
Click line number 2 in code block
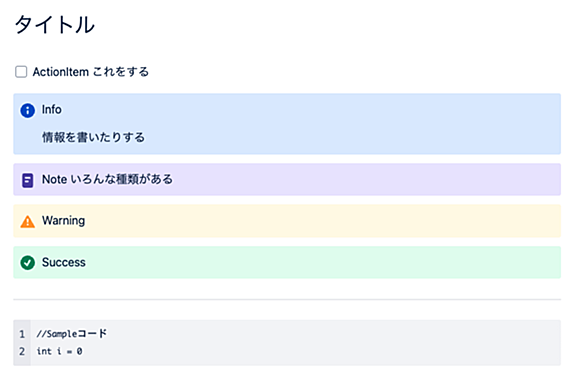click(22, 351)
